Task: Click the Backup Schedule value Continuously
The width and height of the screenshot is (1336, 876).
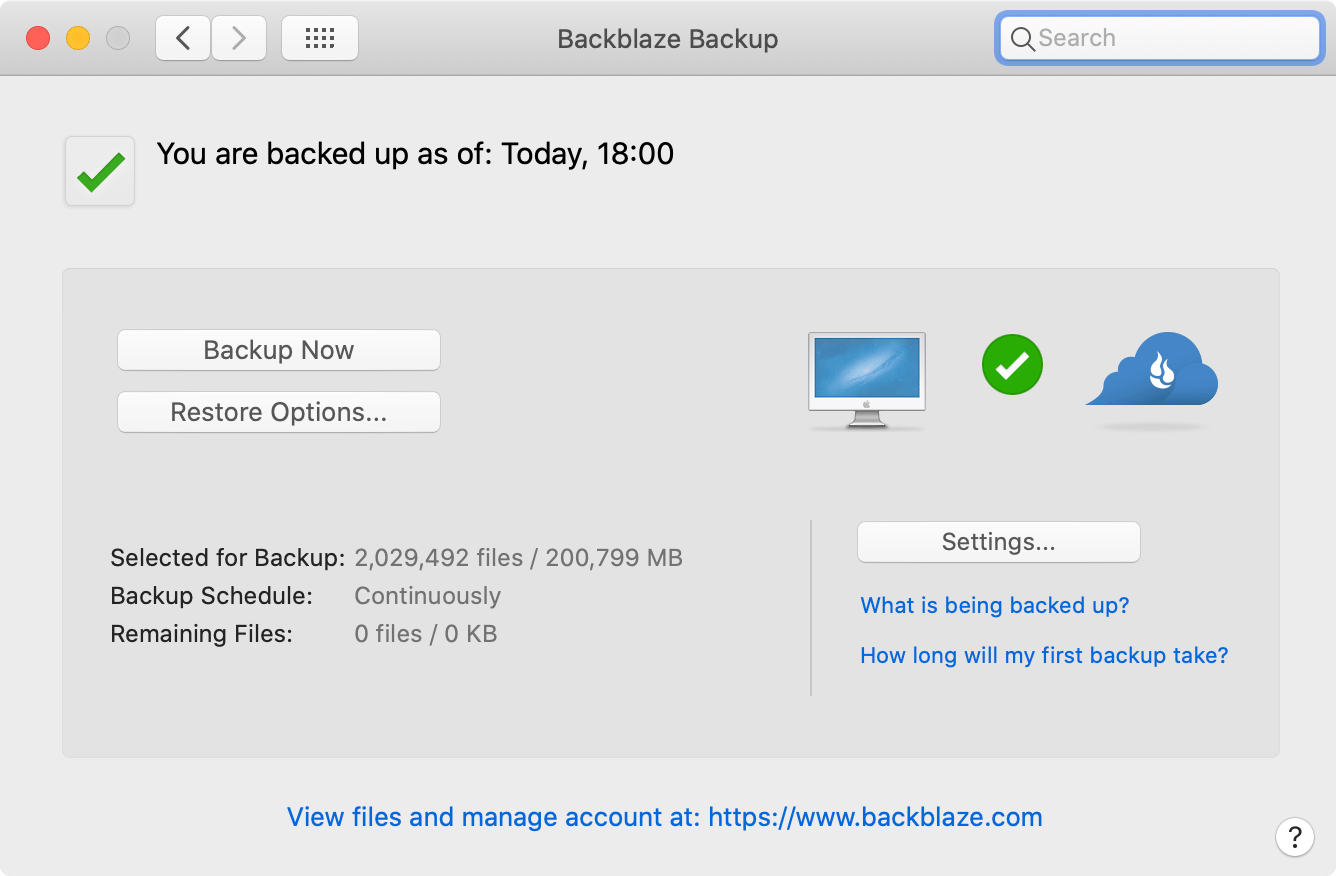Action: pyautogui.click(x=427, y=595)
